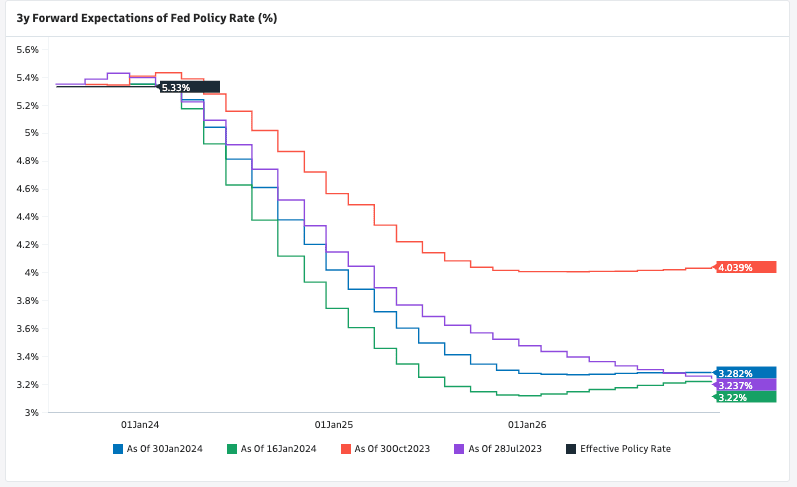Screen dimensions: 797x487
Task: Toggle the As Of 30Jan2024 series label
Action: [x=164, y=449]
